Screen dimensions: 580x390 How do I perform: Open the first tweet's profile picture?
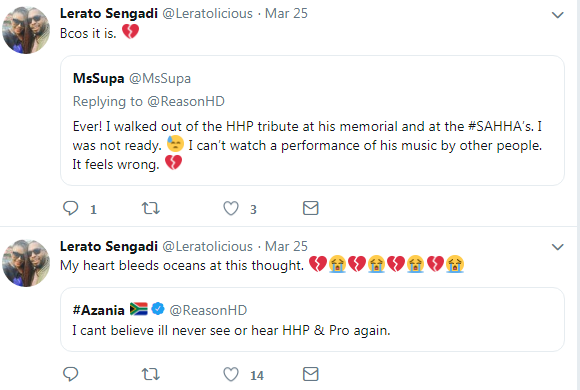click(x=26, y=30)
